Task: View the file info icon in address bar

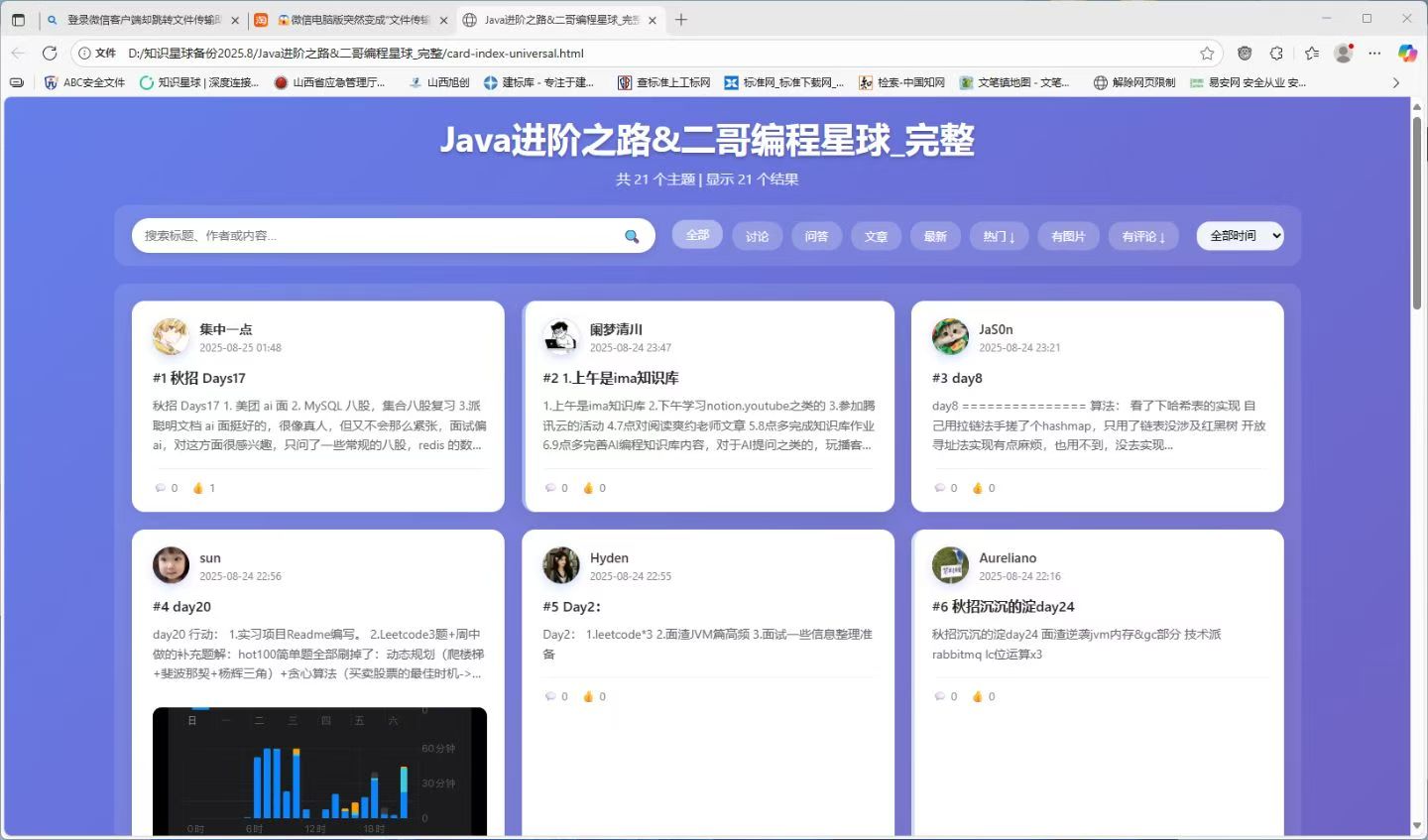Action: pos(85,54)
